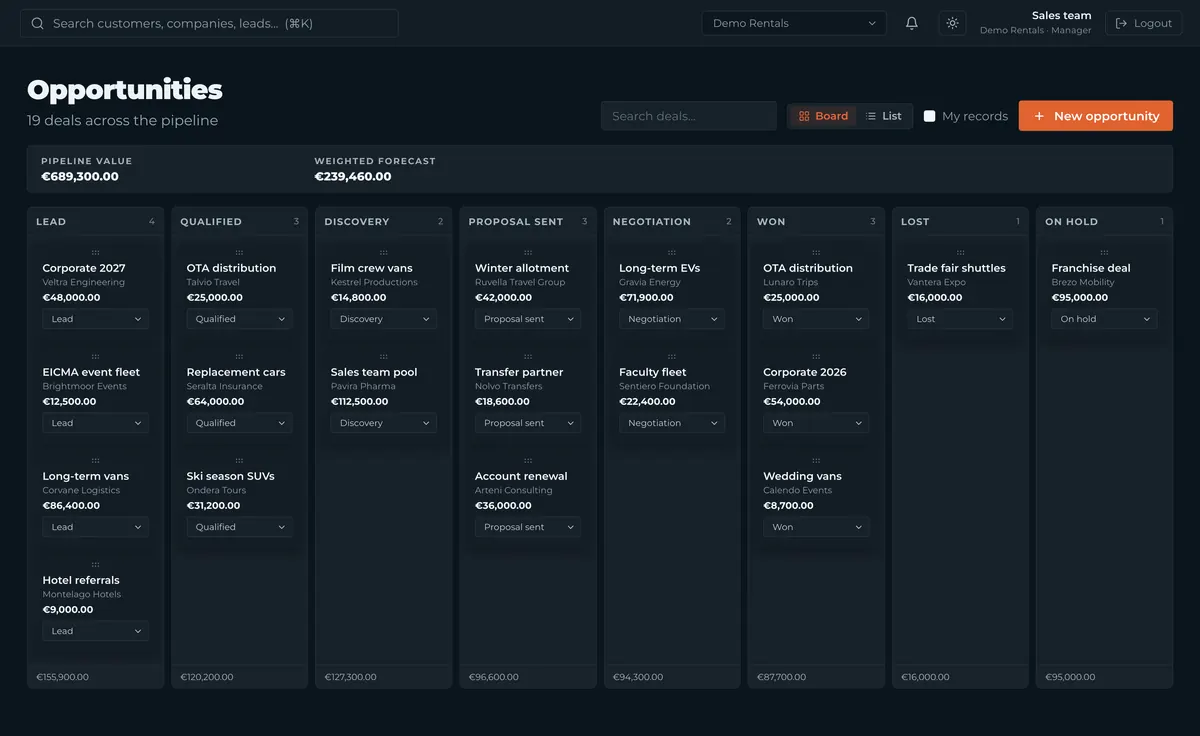
Task: Enable the My records checkbox
Action: coord(929,116)
